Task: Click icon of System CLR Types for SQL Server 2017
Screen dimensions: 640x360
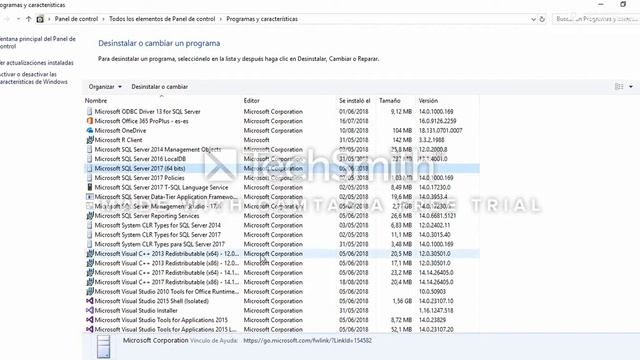Action: (x=89, y=234)
